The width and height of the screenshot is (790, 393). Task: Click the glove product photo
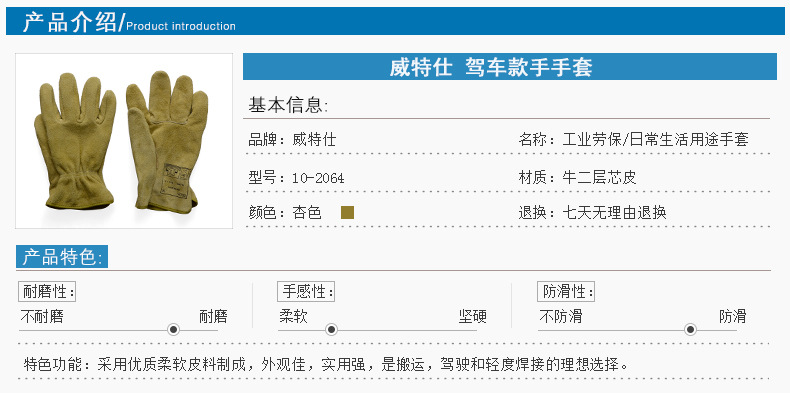[x=124, y=141]
